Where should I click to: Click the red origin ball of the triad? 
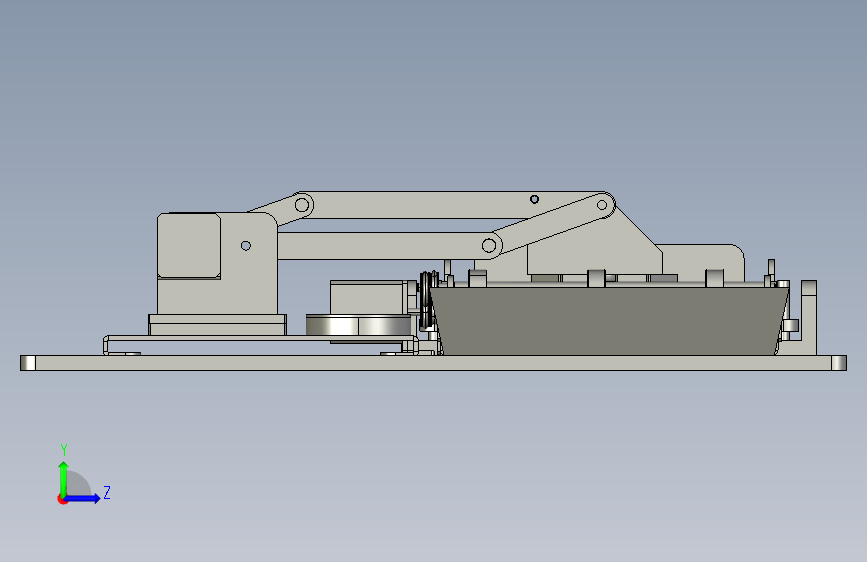point(62,499)
